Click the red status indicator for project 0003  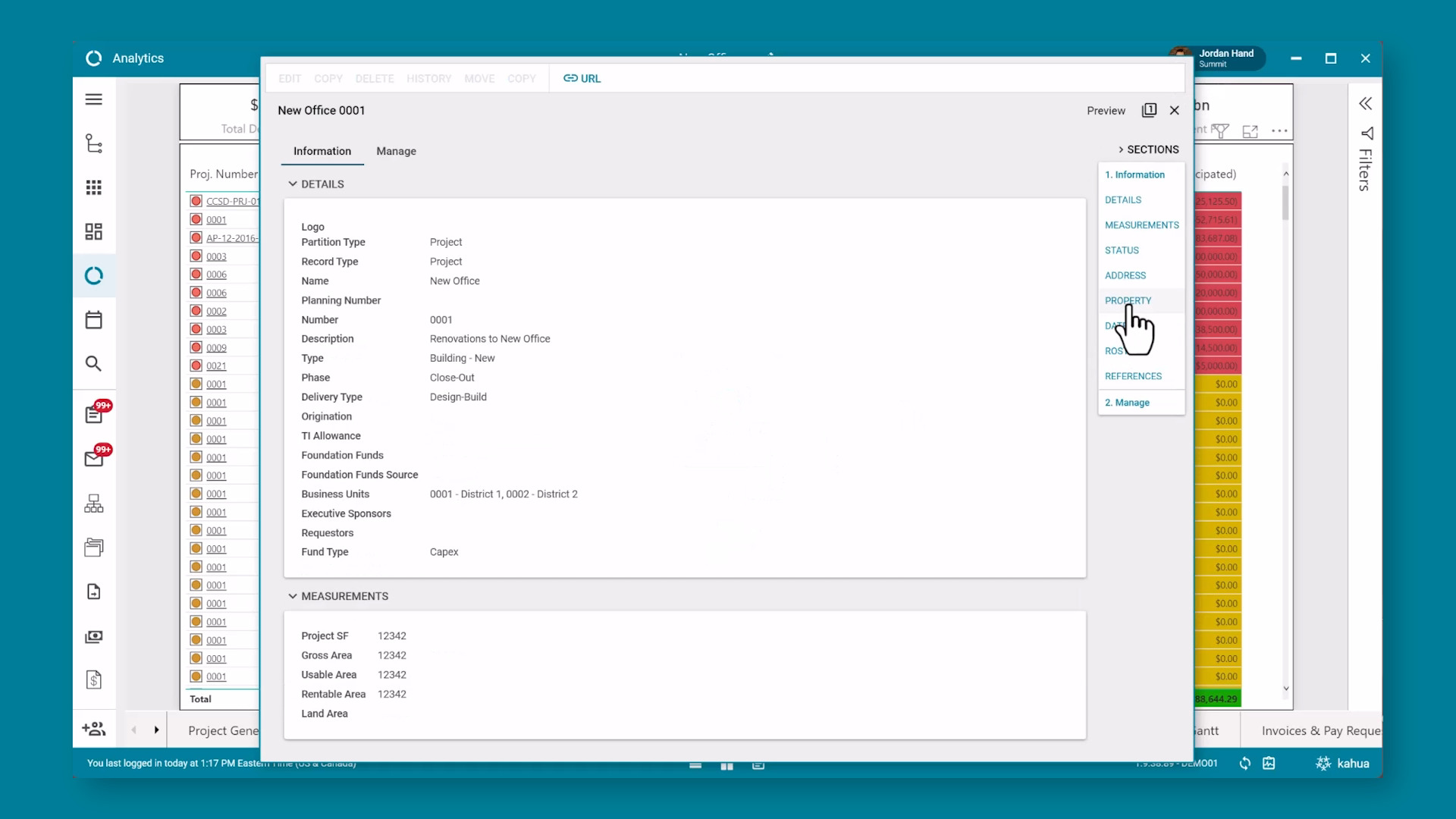point(196,256)
